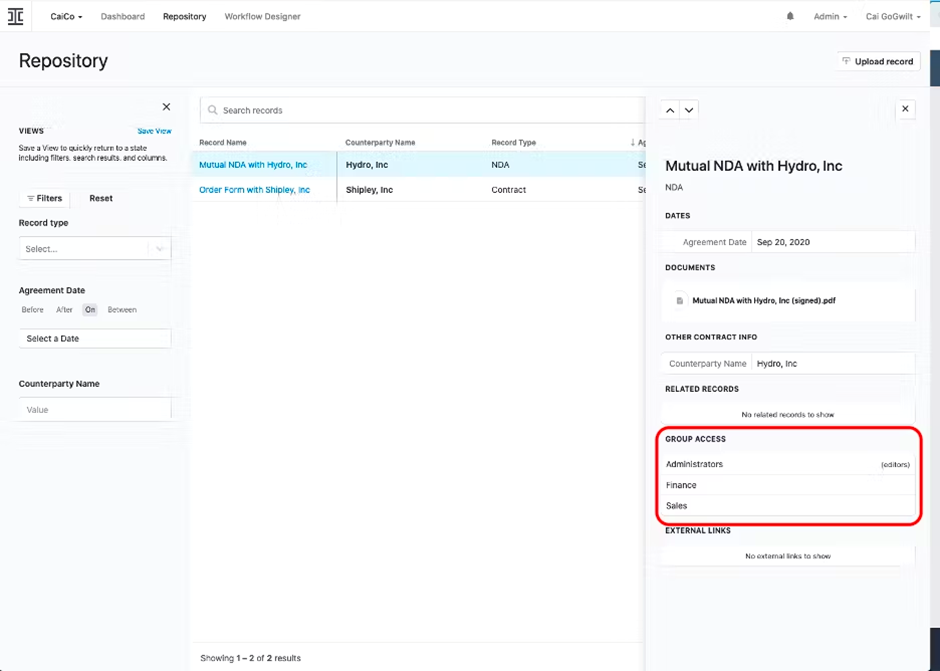Click the Showing 1–2 of 2 results text
This screenshot has width=940, height=671.
coord(251,658)
